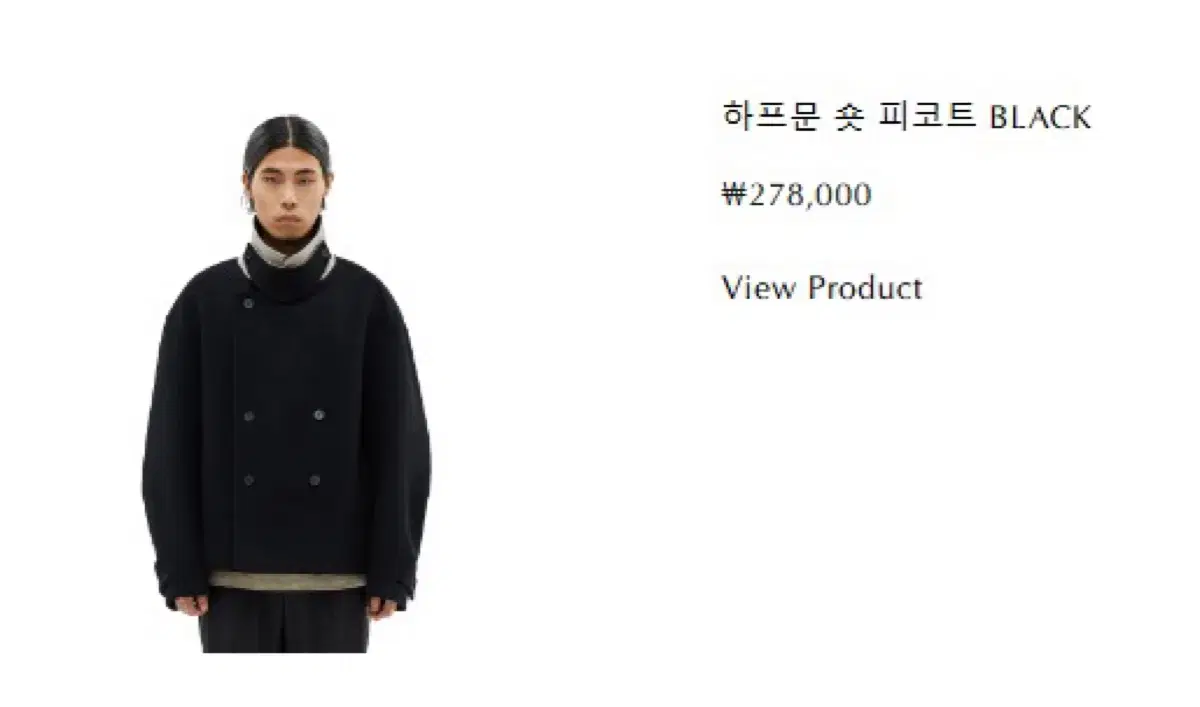The height and width of the screenshot is (707, 1200).
Task: Click the lower-left button on coat front
Action: click(x=248, y=480)
